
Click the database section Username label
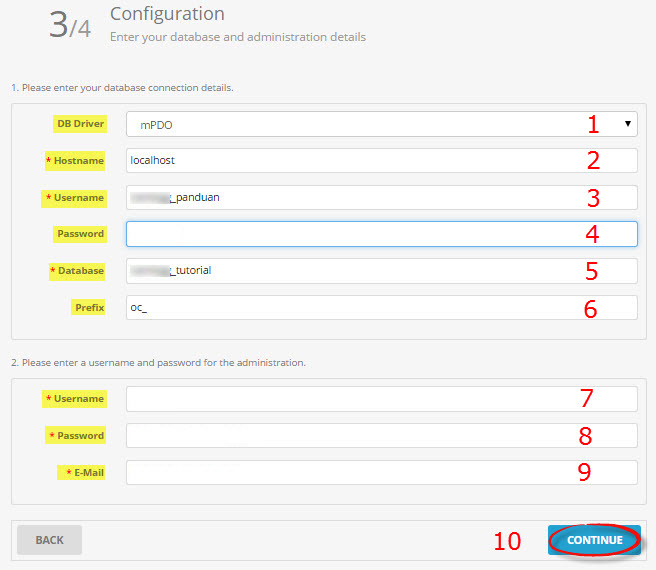click(78, 198)
